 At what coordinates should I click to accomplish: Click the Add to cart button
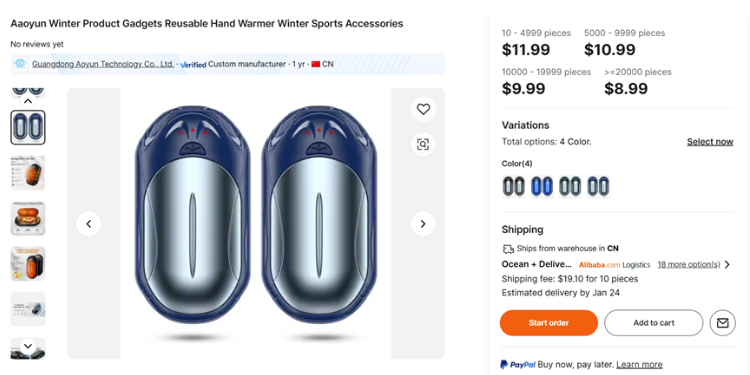(x=653, y=323)
